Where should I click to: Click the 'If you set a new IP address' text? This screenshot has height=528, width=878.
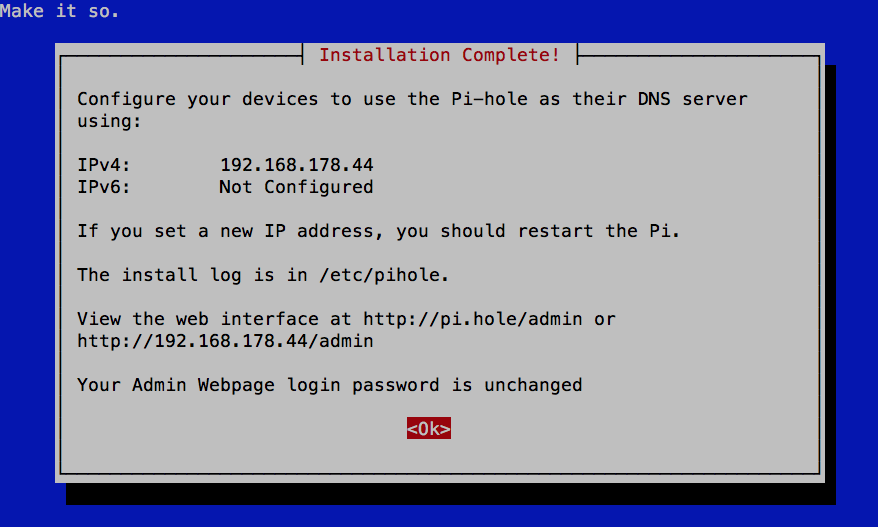coord(225,231)
